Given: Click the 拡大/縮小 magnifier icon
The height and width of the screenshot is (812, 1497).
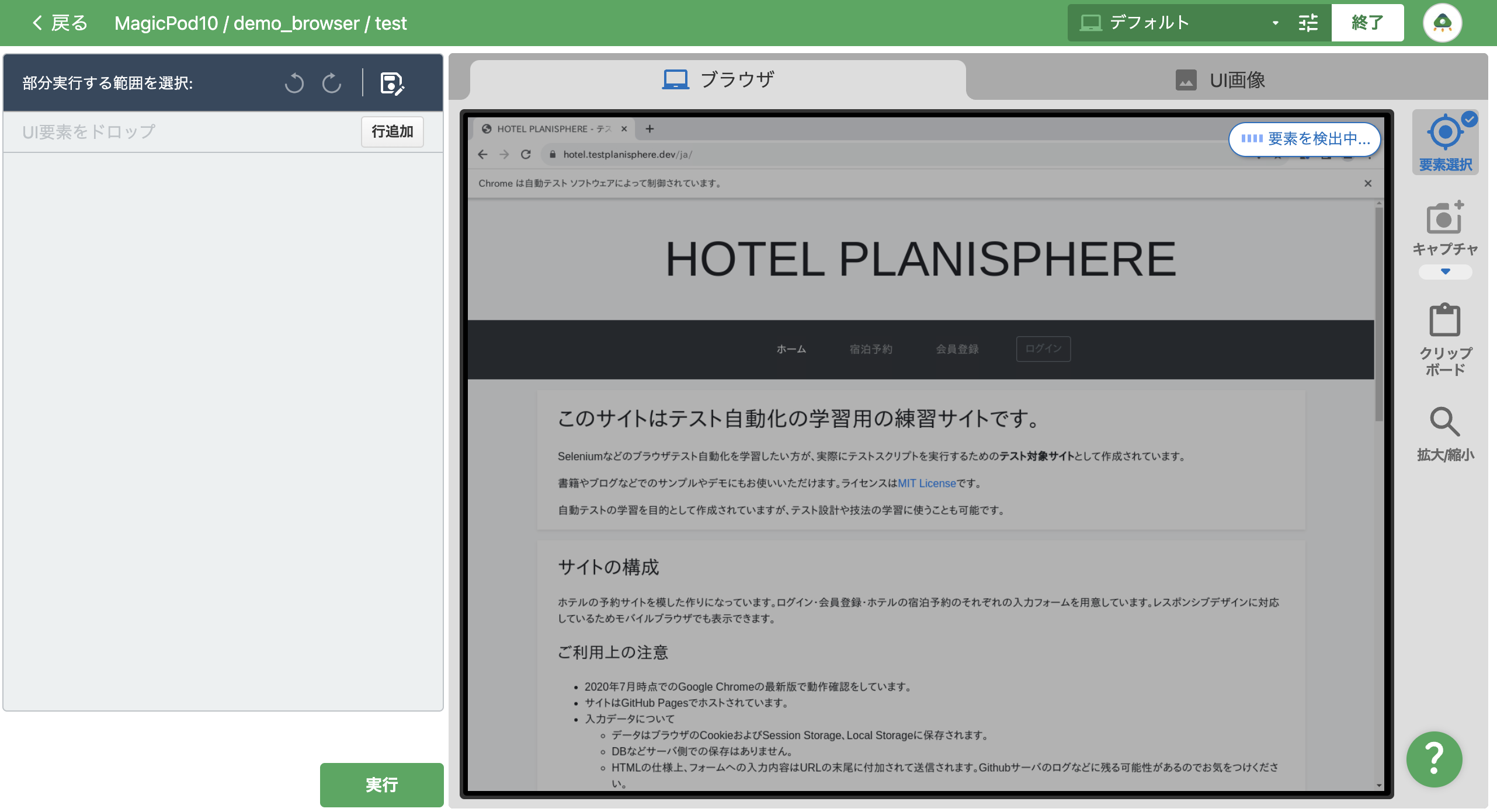Looking at the screenshot, I should tap(1445, 421).
